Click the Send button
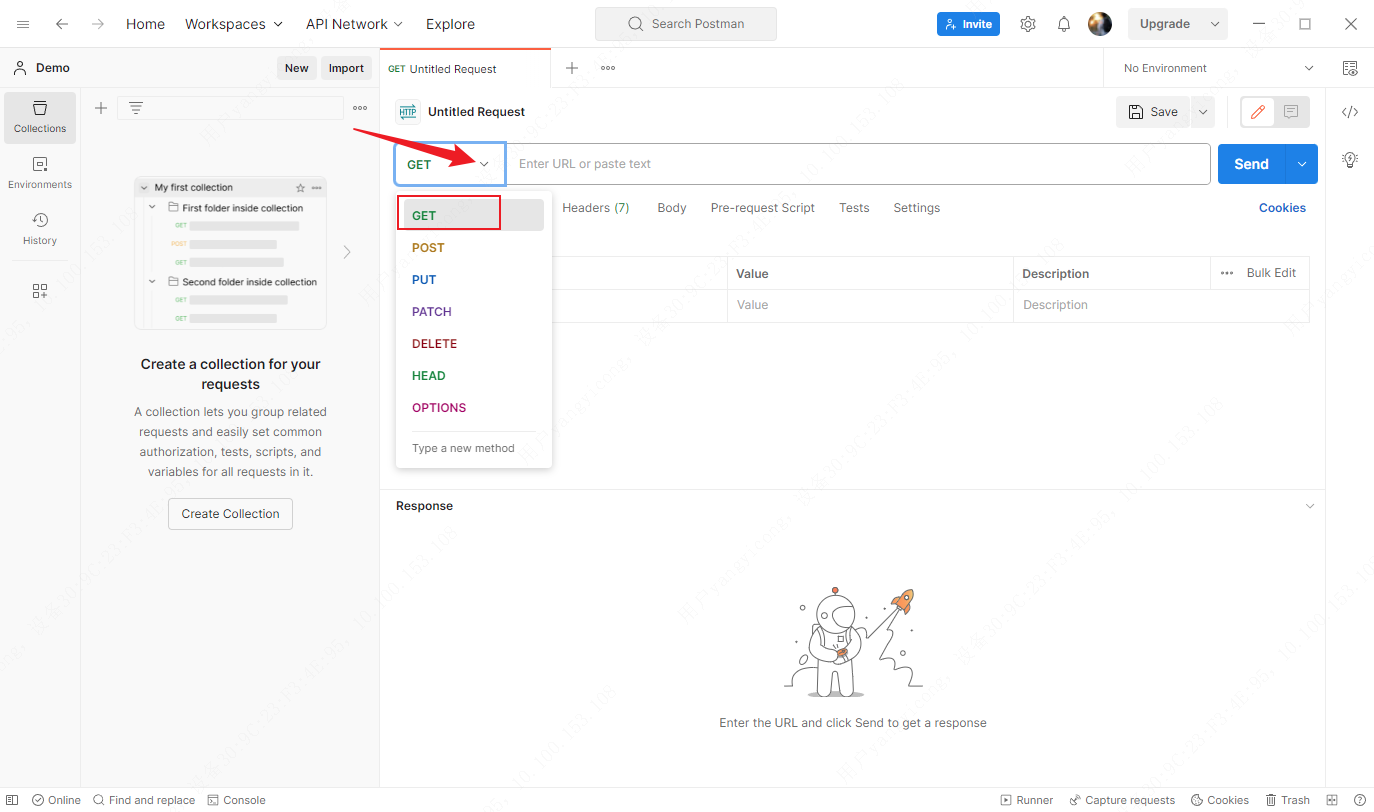Viewport: 1374px width, 812px height. (1251, 164)
